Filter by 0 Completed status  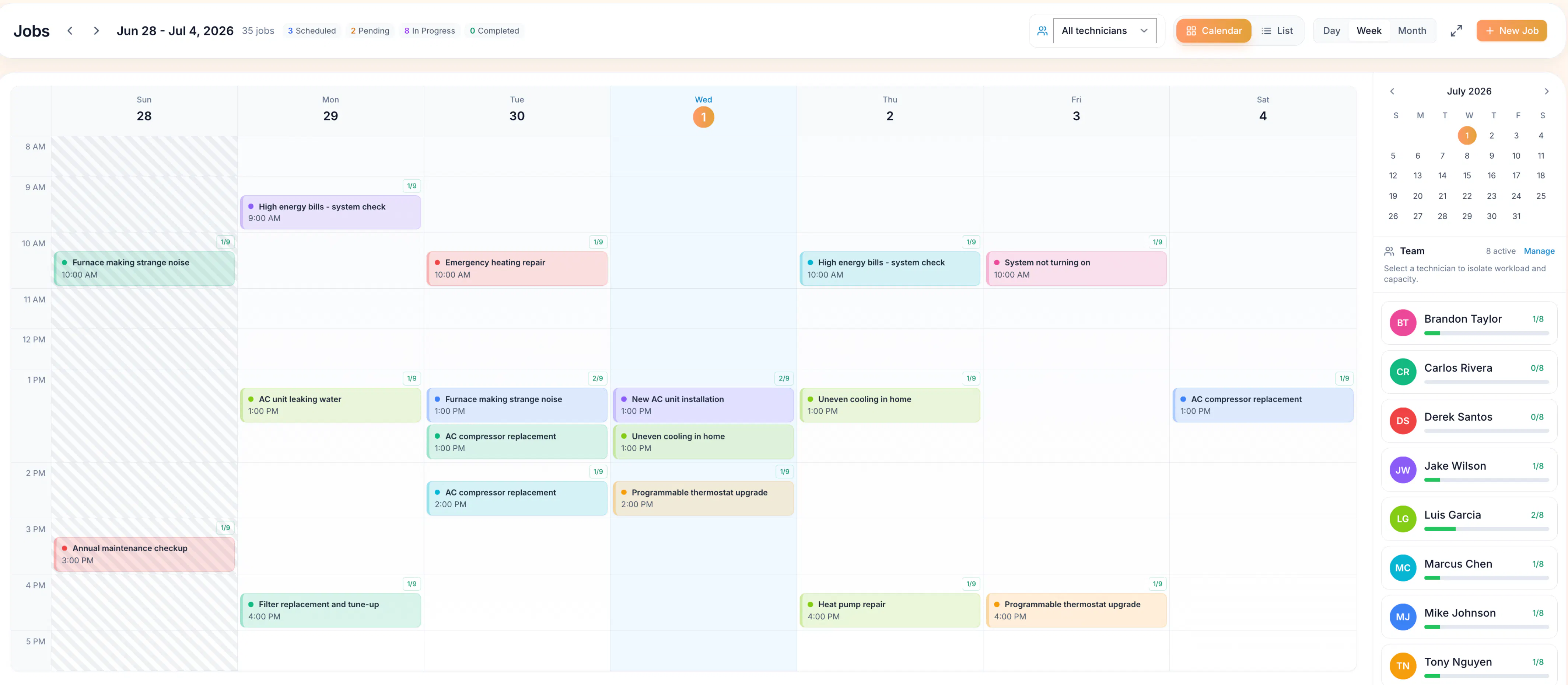pos(494,31)
